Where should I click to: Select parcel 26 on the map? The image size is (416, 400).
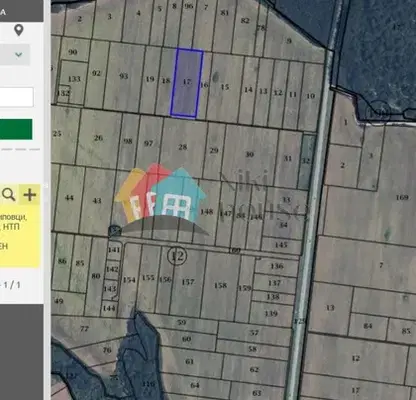pos(98,138)
